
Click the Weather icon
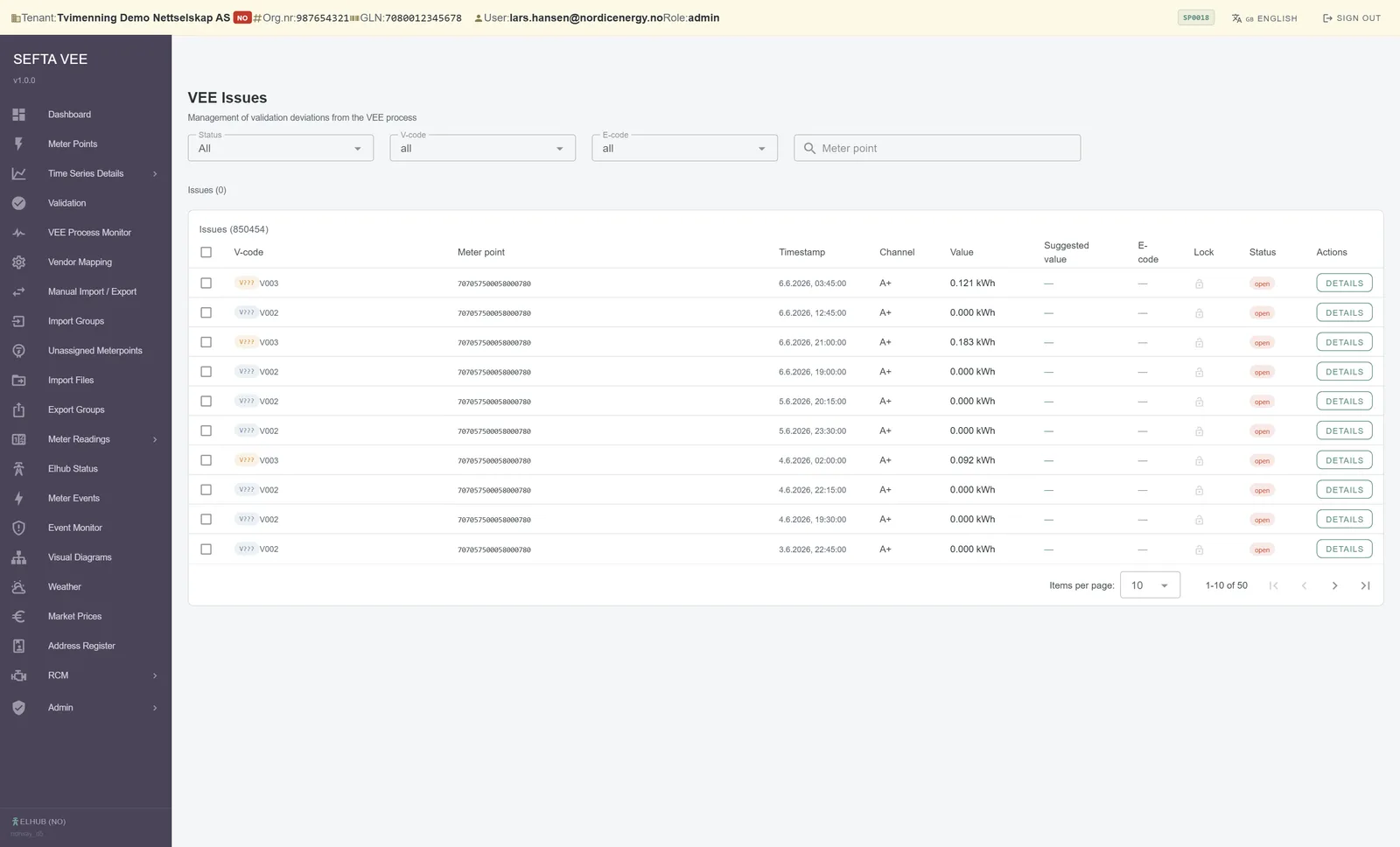point(18,587)
